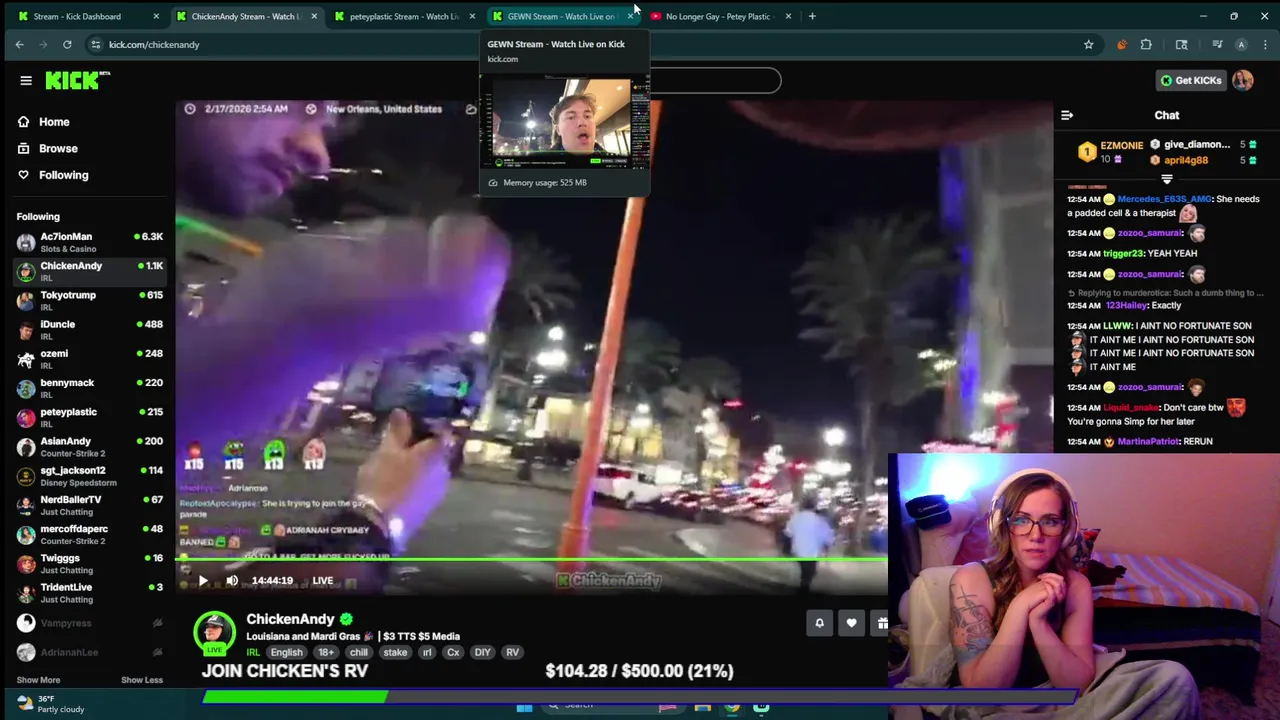
Task: Open the Kick hamburger menu
Action: (x=26, y=81)
